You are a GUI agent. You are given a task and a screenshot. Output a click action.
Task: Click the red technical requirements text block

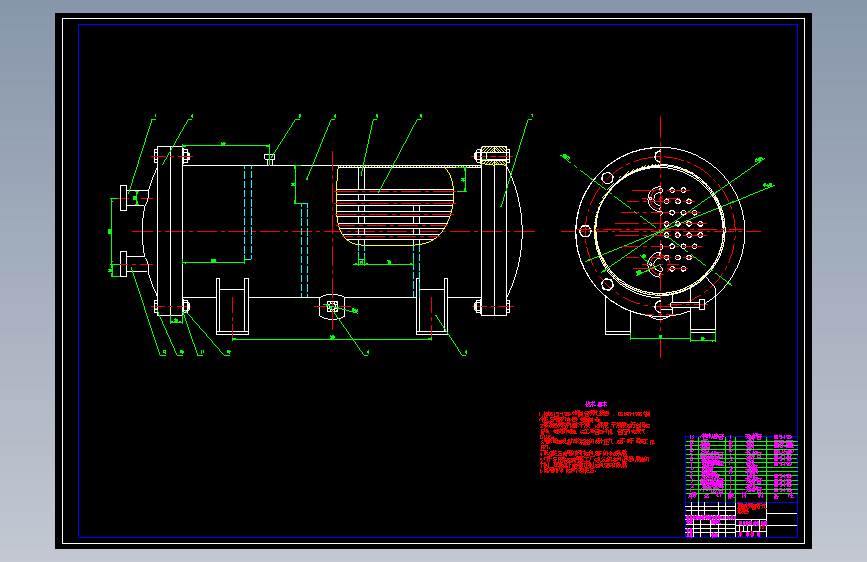(596, 442)
